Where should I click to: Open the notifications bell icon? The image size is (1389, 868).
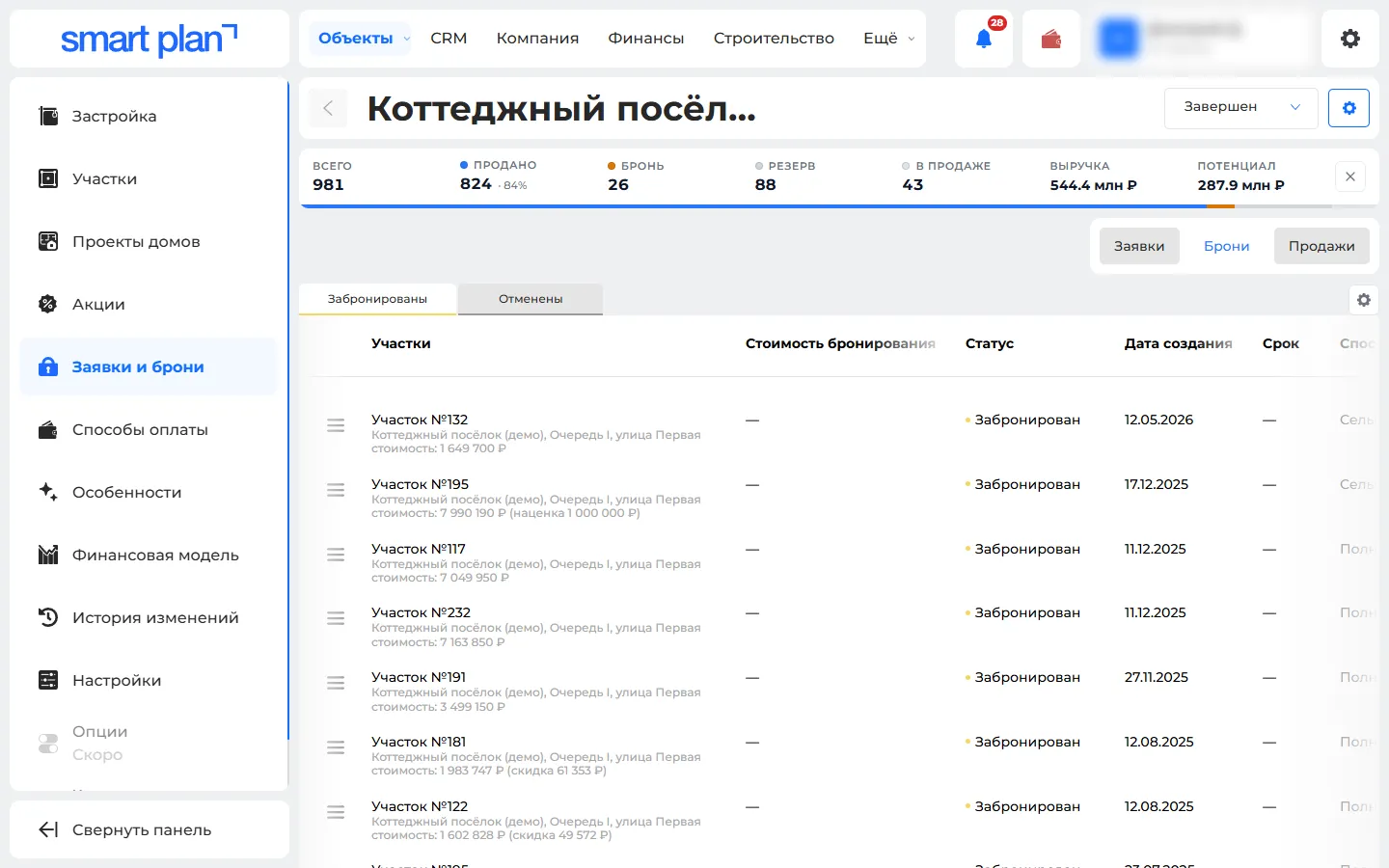[x=984, y=39]
